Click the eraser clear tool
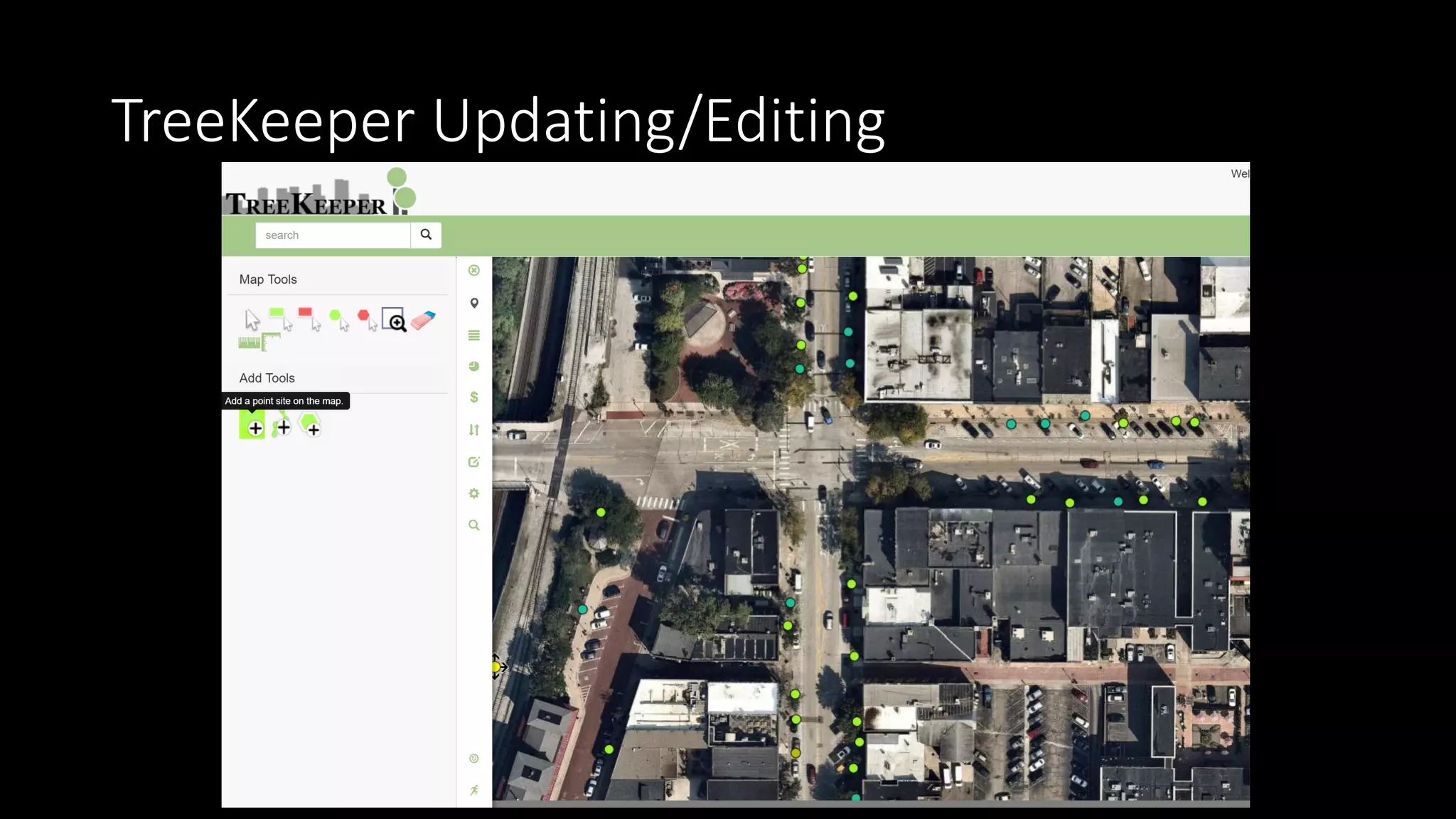This screenshot has width=1456, height=819. click(x=423, y=320)
